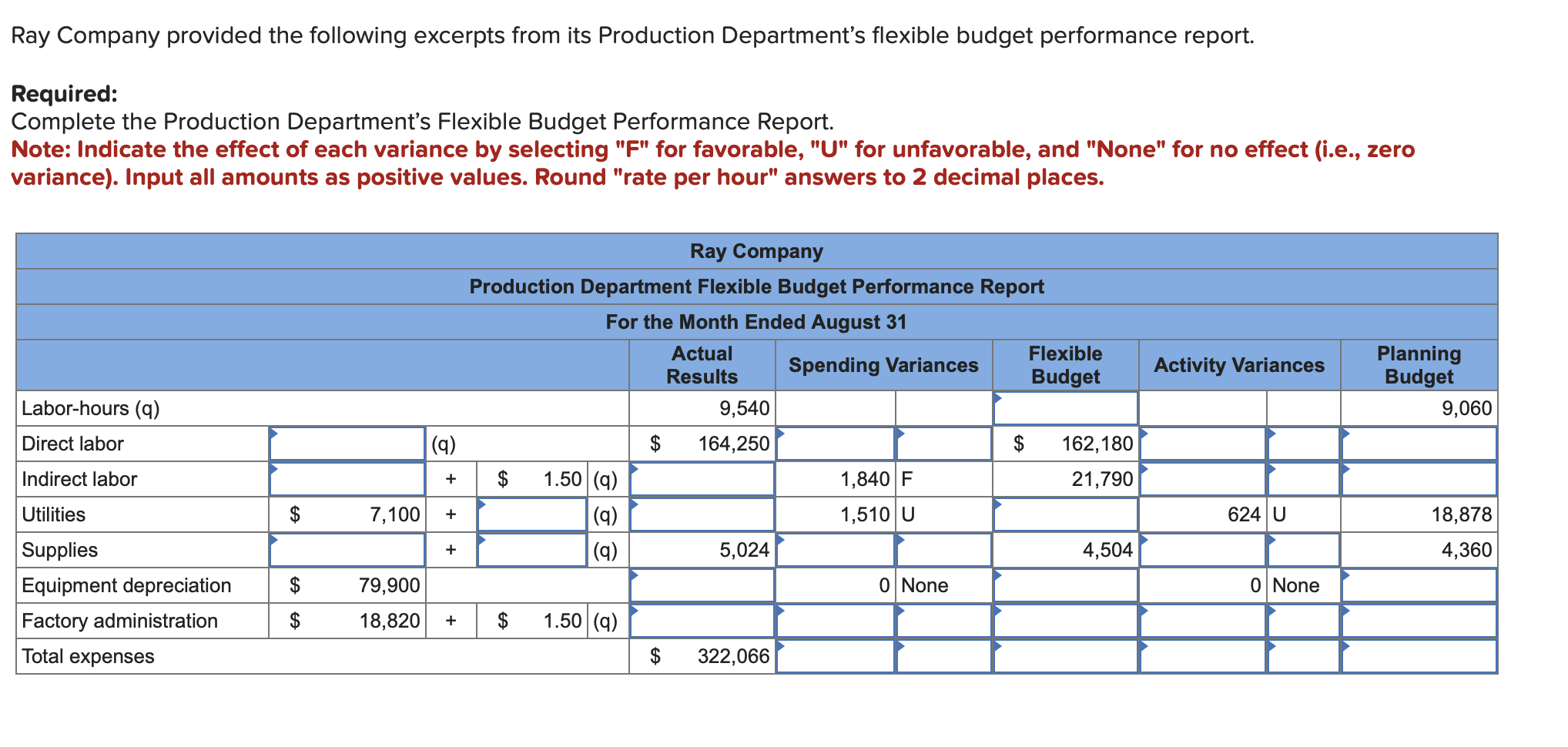Open Indirect labor activity variance effect dropdown
The image size is (1568, 747).
pyautogui.click(x=1303, y=479)
